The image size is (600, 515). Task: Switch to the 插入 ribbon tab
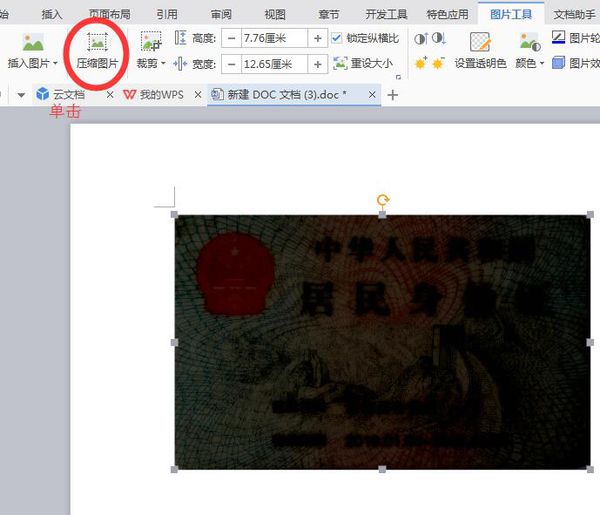pos(52,15)
